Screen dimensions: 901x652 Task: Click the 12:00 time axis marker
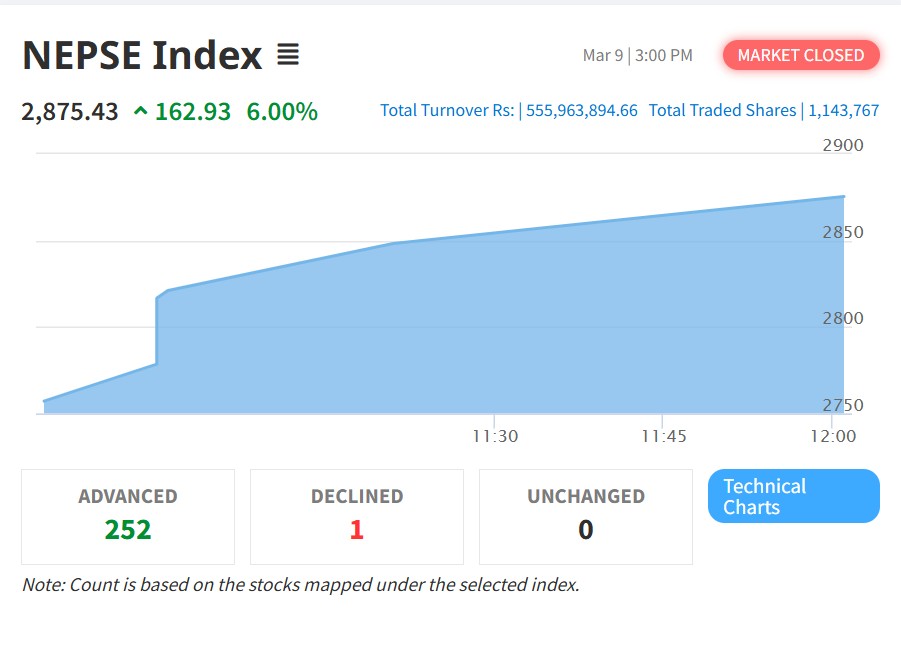(833, 436)
